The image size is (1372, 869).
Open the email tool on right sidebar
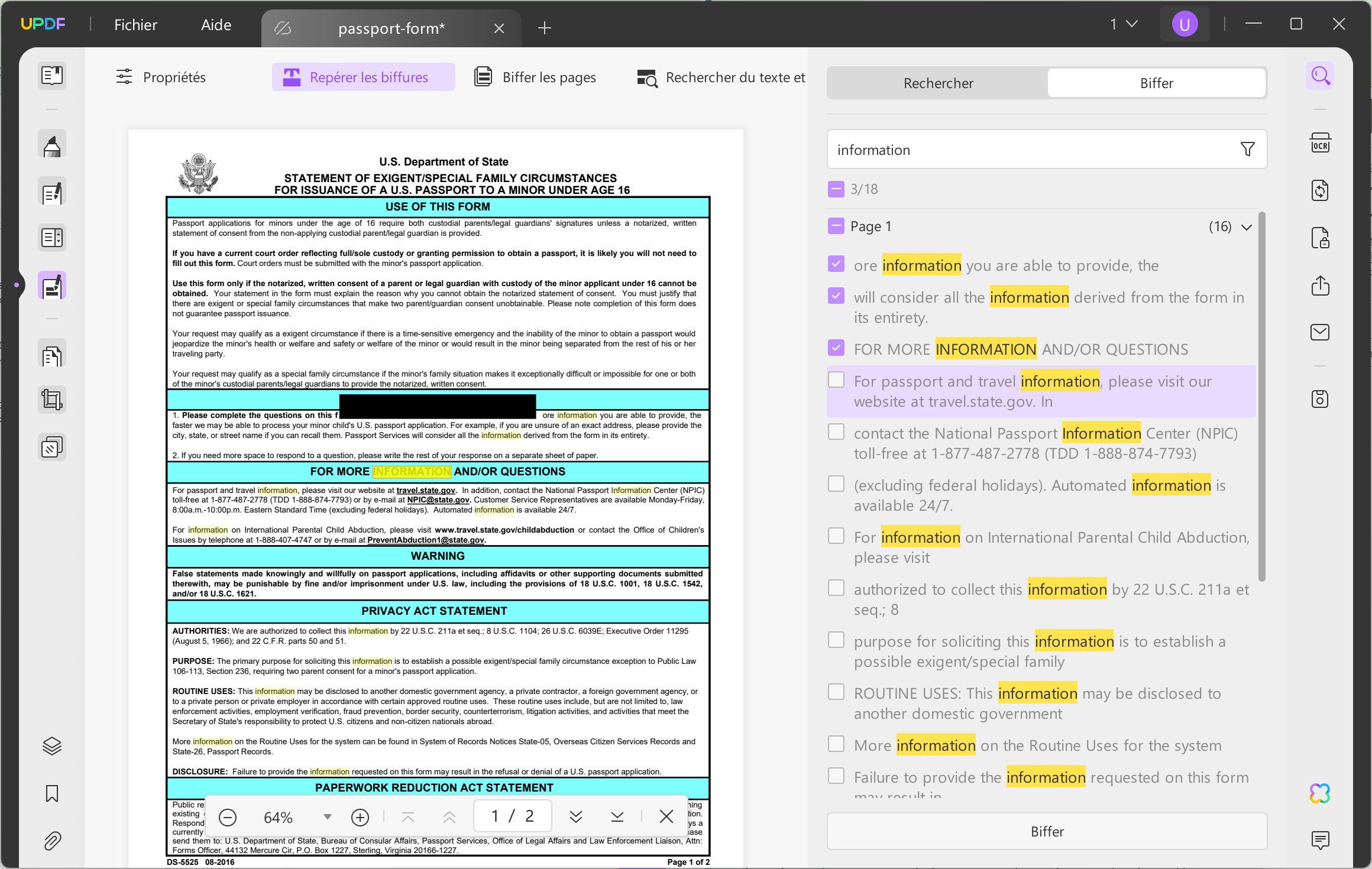[1321, 332]
